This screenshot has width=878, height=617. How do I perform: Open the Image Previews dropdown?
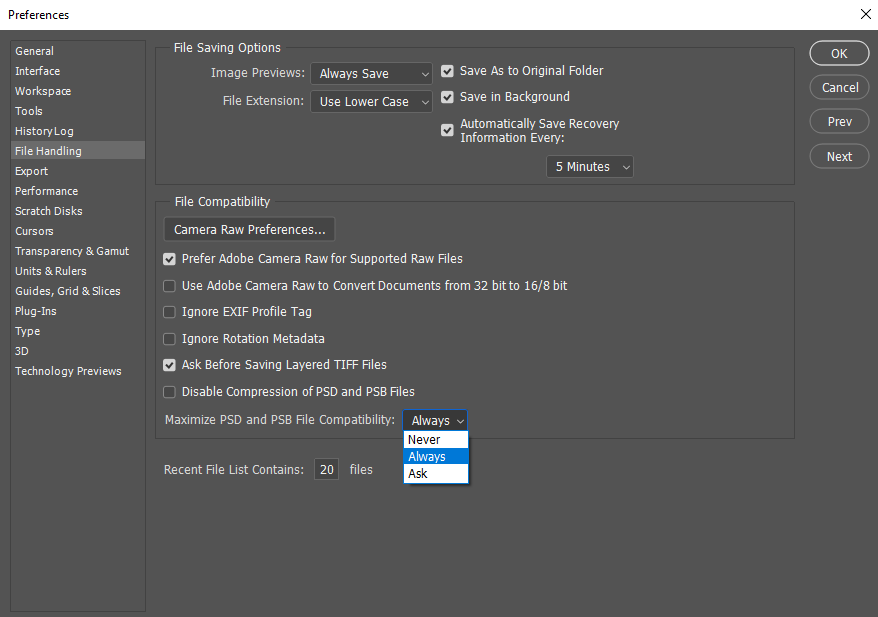coord(371,73)
